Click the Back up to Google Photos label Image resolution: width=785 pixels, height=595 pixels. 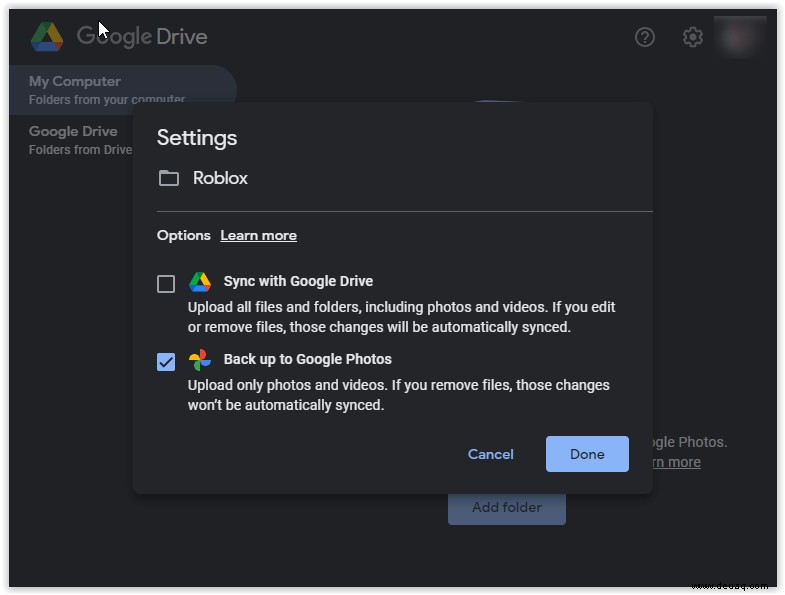(x=307, y=359)
